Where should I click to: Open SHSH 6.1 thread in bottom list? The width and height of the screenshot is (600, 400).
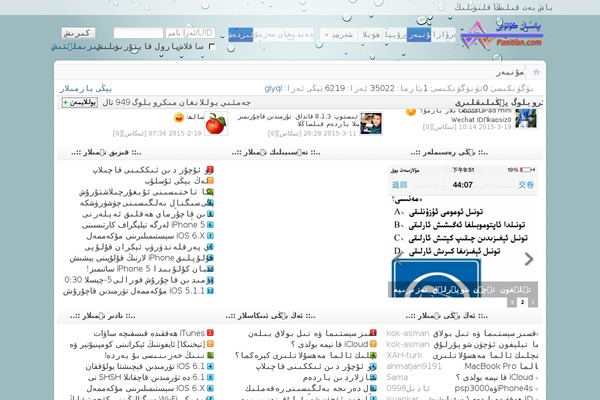(x=146, y=377)
